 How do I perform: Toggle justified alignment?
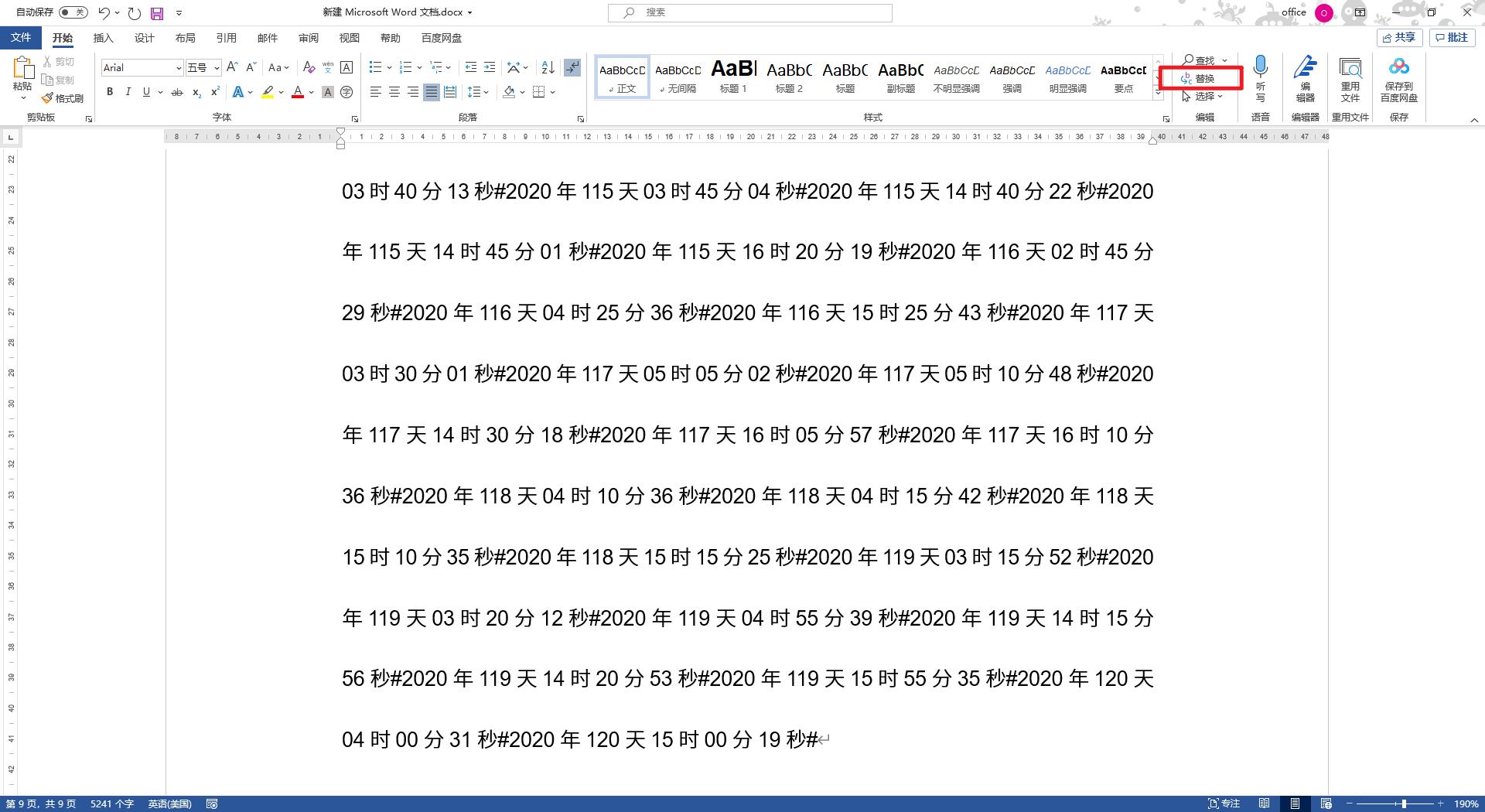click(x=432, y=92)
